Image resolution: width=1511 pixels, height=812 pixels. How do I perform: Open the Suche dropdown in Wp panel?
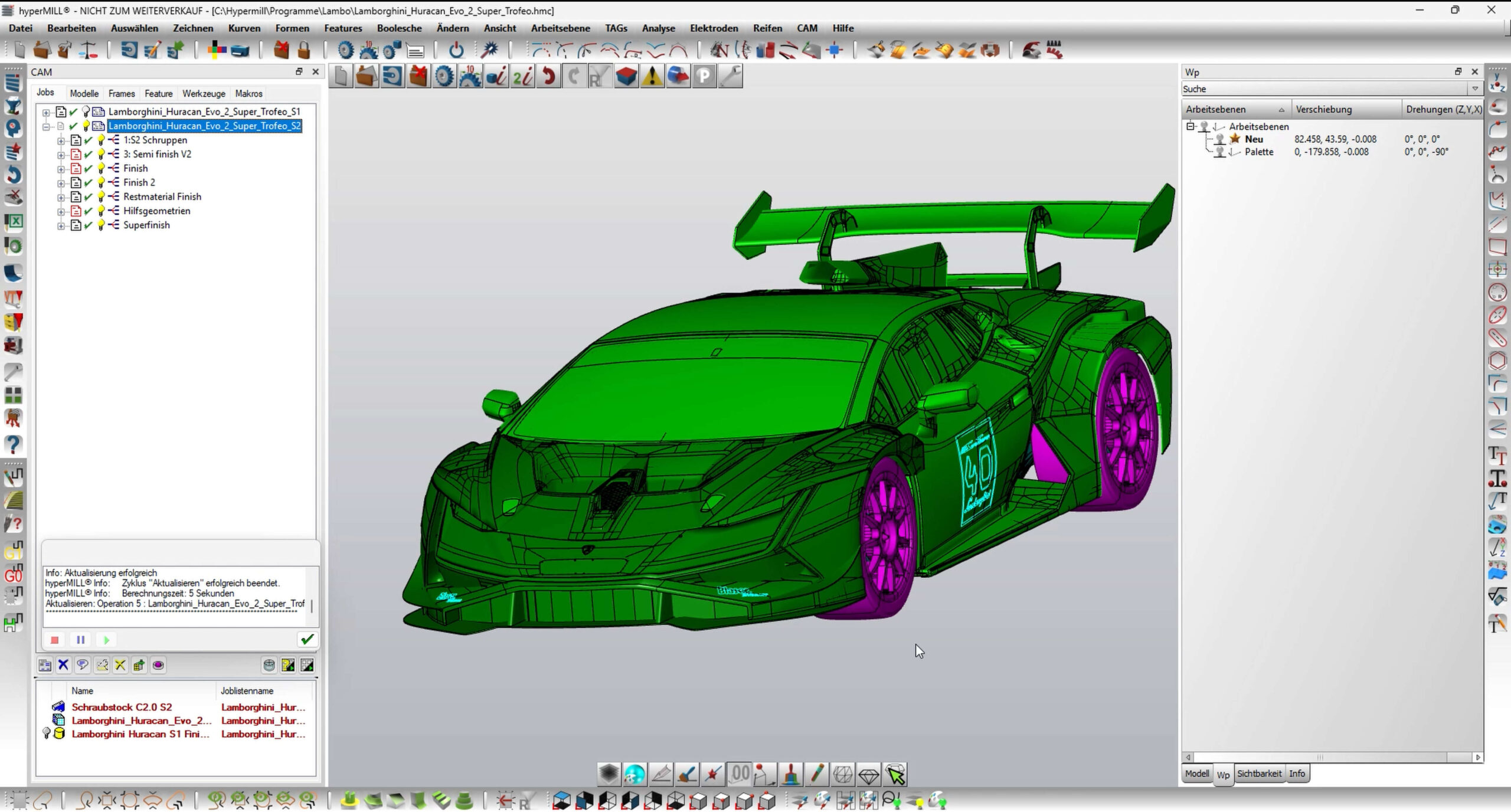pos(1474,89)
